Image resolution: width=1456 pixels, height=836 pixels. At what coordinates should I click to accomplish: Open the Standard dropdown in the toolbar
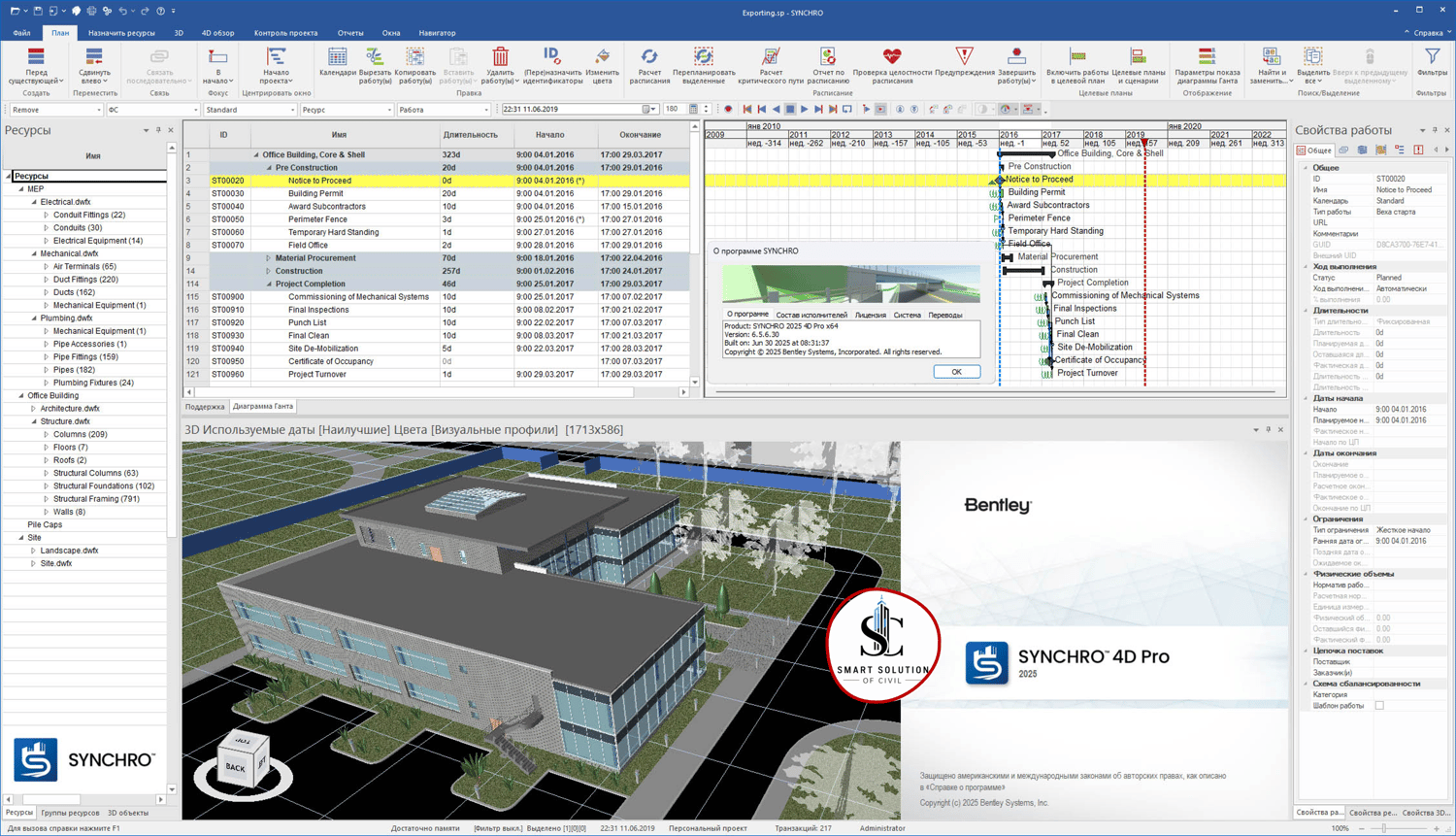coord(292,110)
